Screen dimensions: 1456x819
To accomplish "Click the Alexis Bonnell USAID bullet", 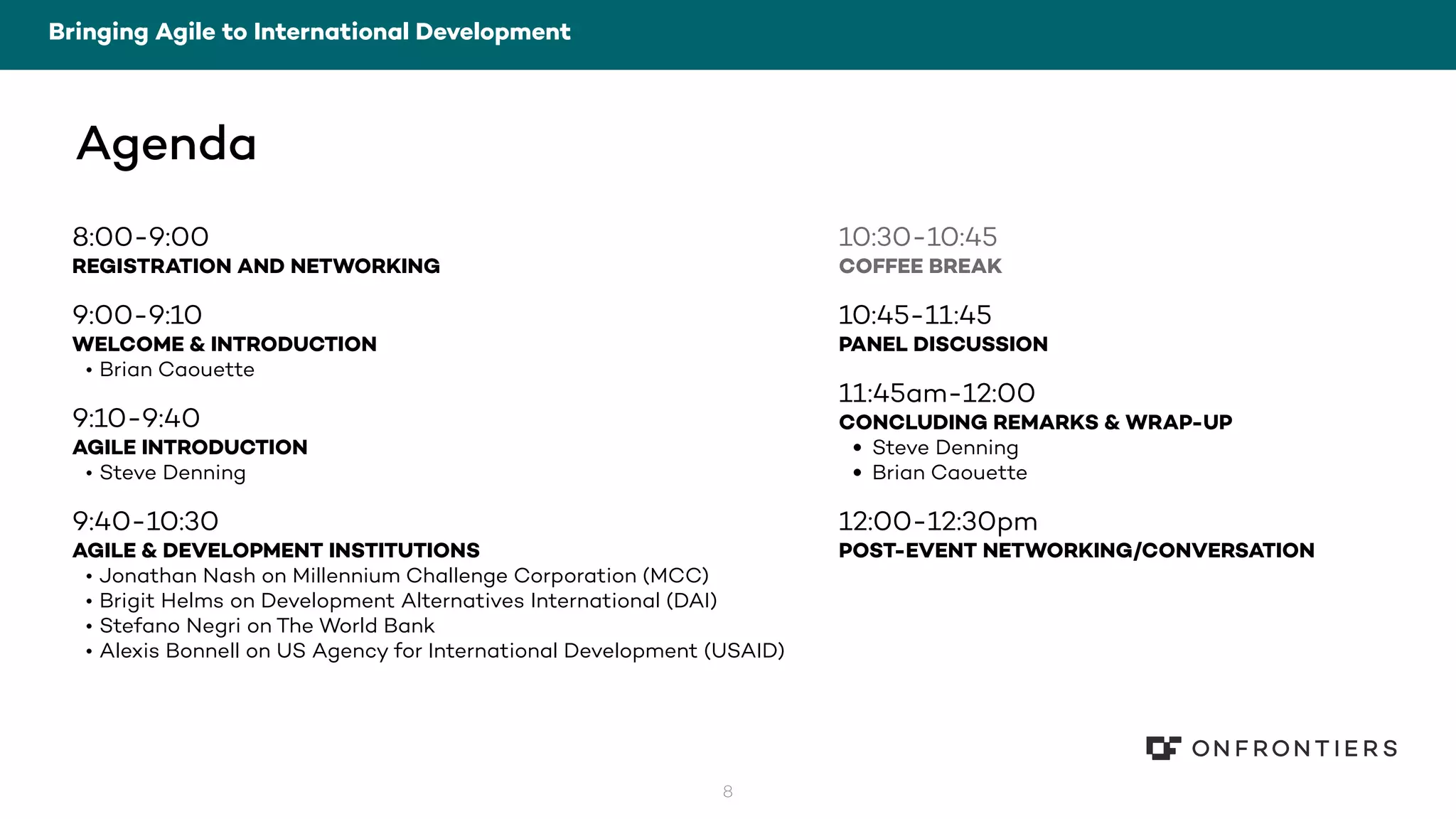I will pos(442,651).
